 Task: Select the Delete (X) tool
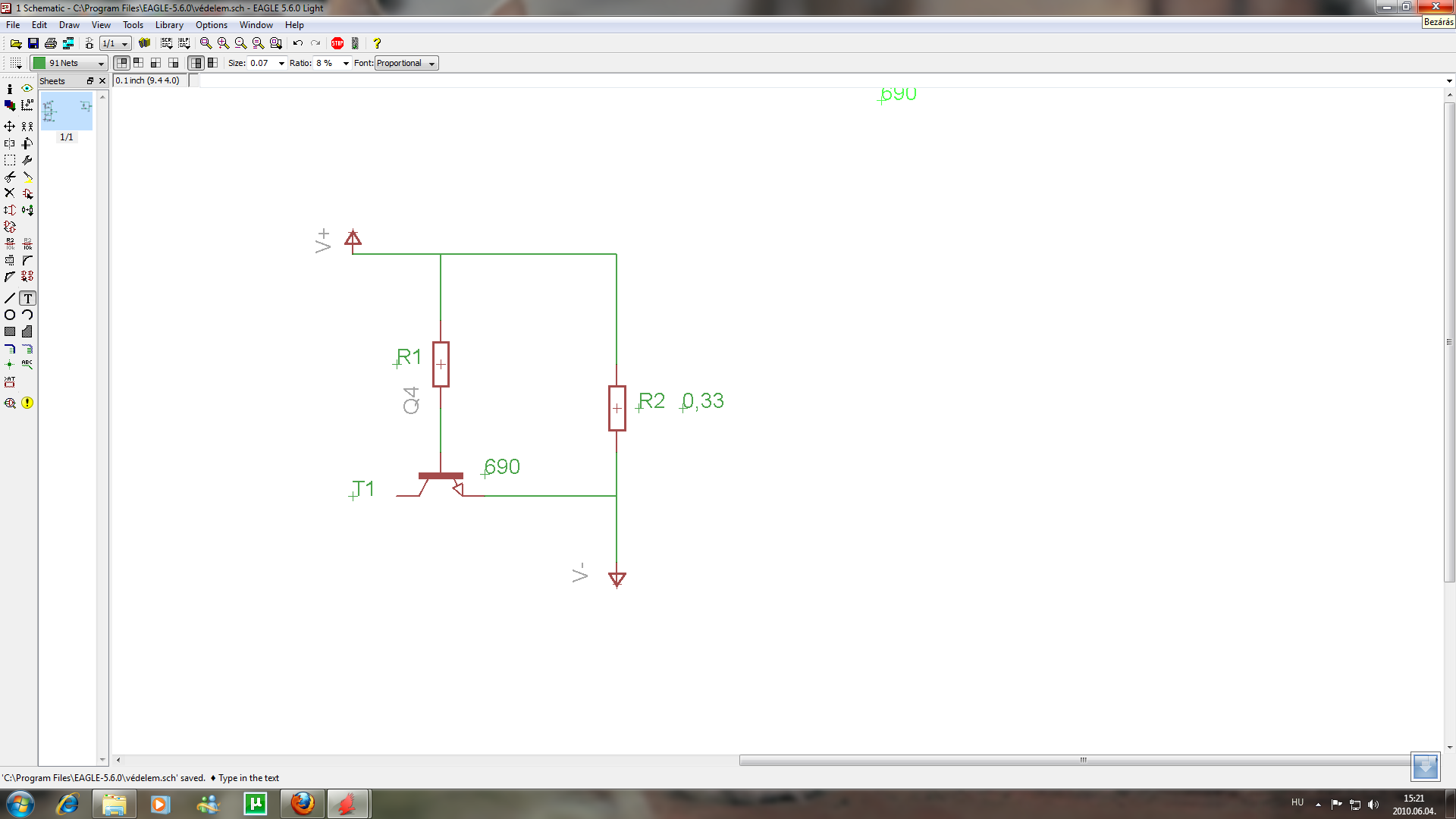coord(9,193)
